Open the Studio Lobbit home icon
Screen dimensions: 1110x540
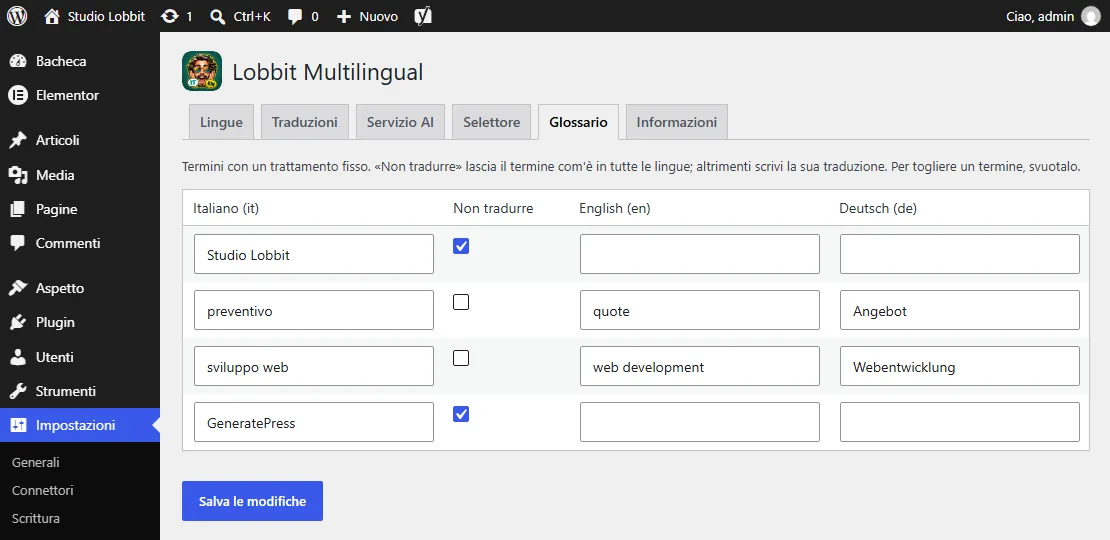(52, 16)
